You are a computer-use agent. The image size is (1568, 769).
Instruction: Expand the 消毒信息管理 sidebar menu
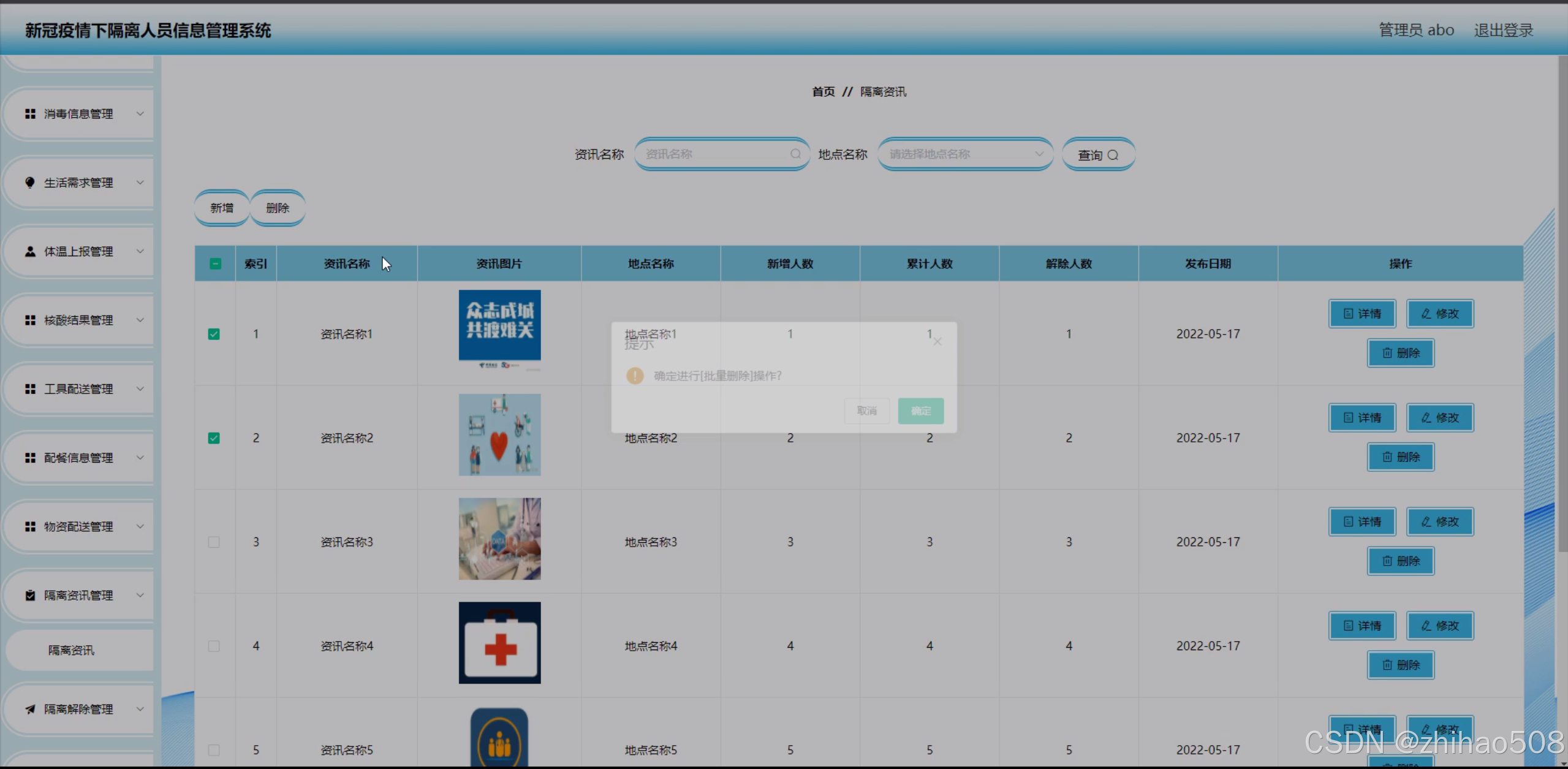(x=78, y=114)
